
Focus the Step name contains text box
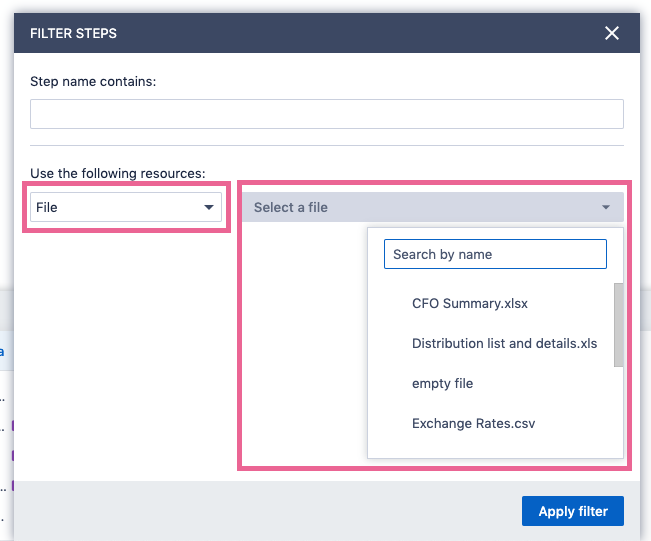(x=326, y=114)
